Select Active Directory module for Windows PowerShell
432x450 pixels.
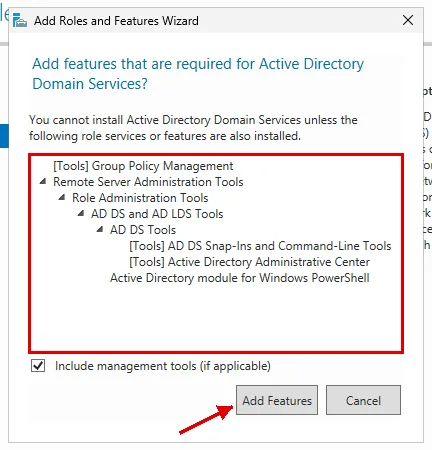coord(240,278)
